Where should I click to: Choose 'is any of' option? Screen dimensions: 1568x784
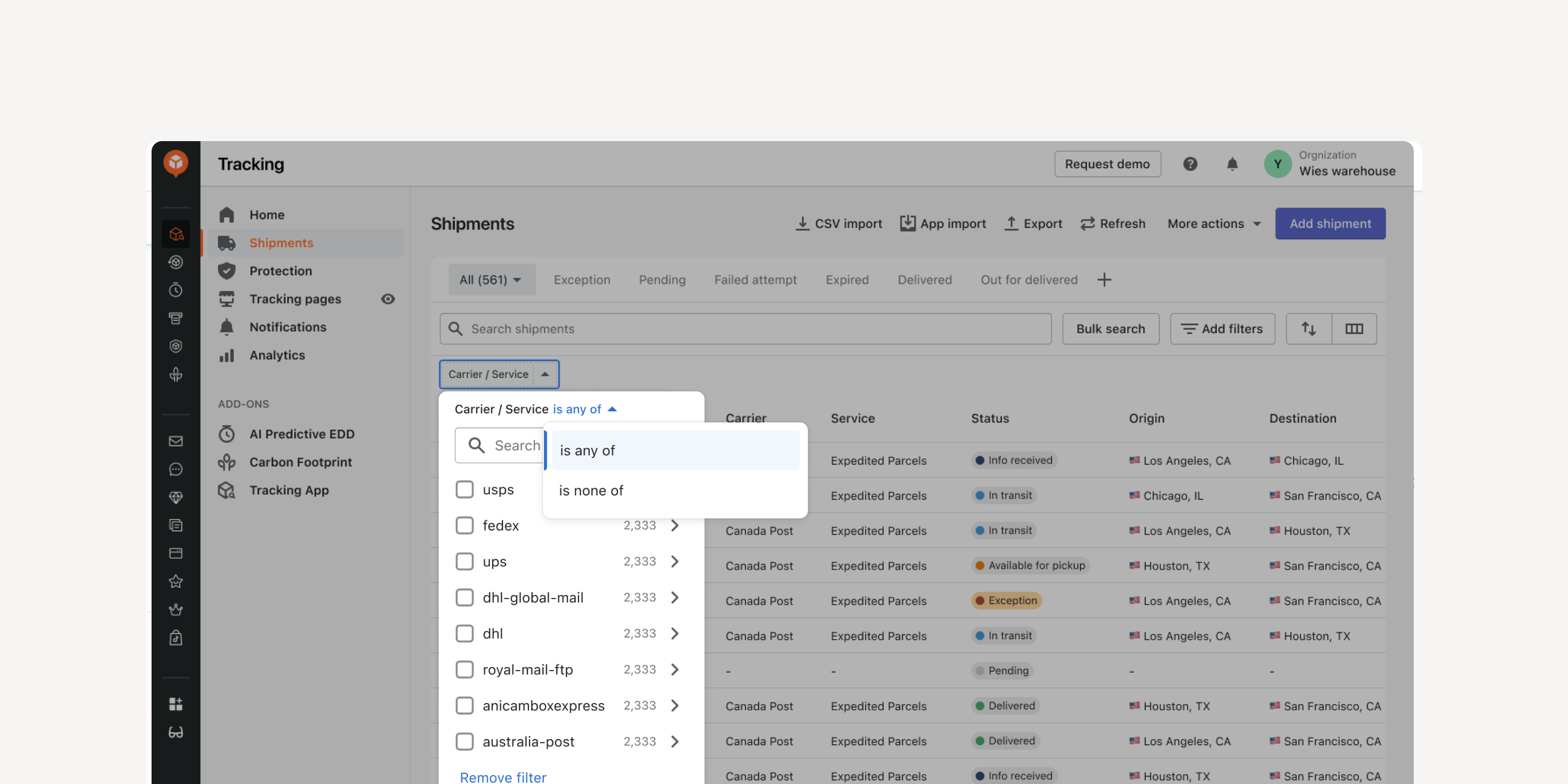675,451
